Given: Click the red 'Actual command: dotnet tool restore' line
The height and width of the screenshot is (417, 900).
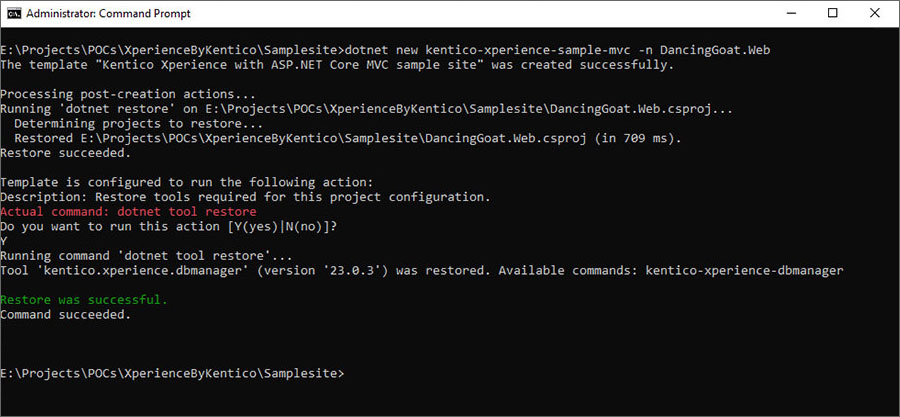Looking at the screenshot, I should pos(128,212).
